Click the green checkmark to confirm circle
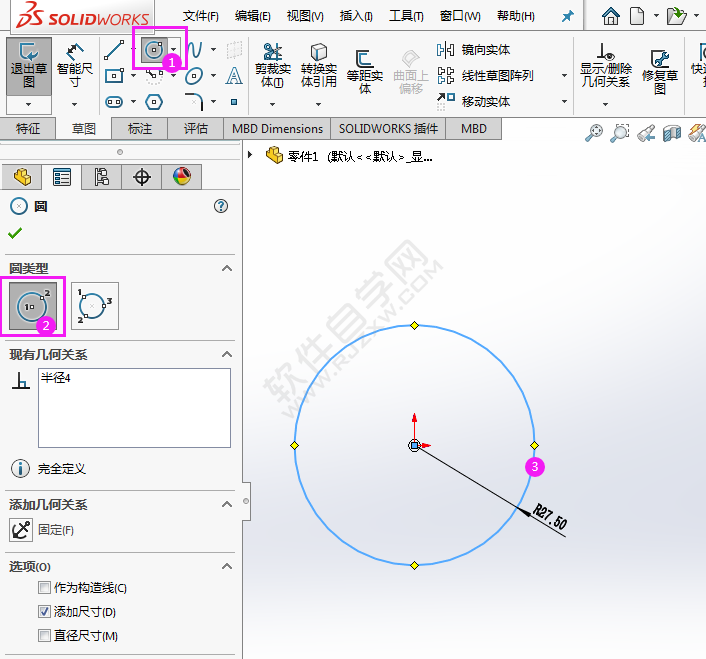706x659 pixels. coord(14,233)
